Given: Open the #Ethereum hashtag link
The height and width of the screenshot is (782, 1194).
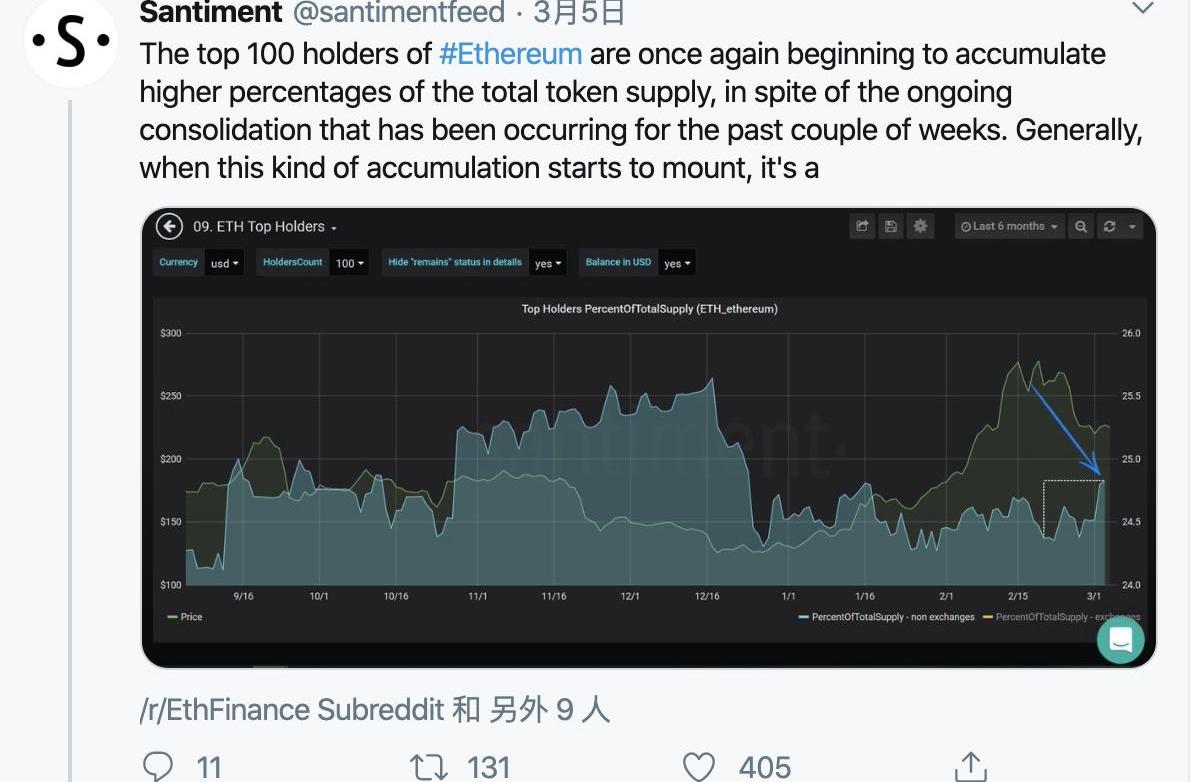Looking at the screenshot, I should (x=510, y=54).
